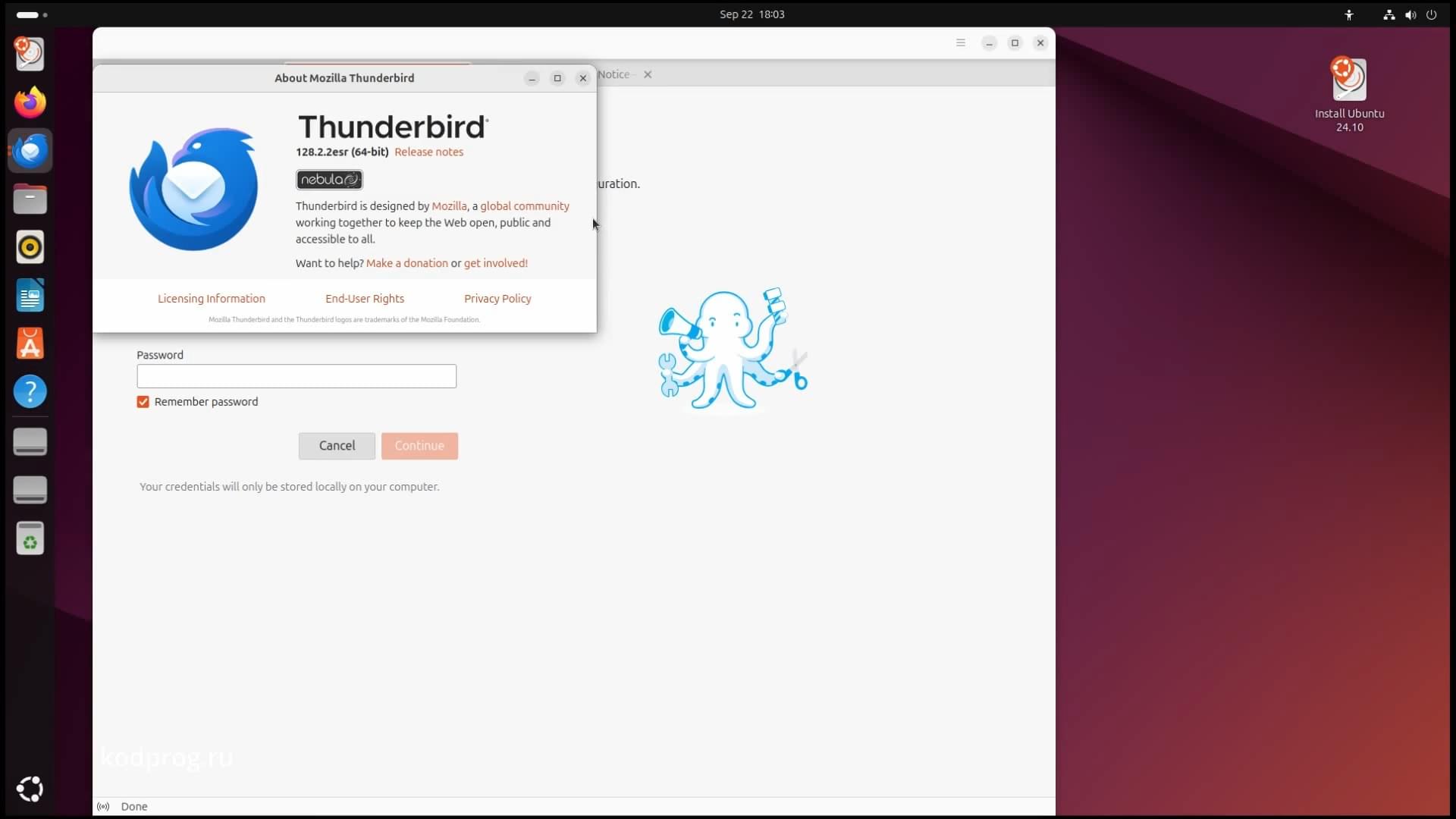The height and width of the screenshot is (819, 1456).
Task: Switch to the Notice tab
Action: [613, 74]
